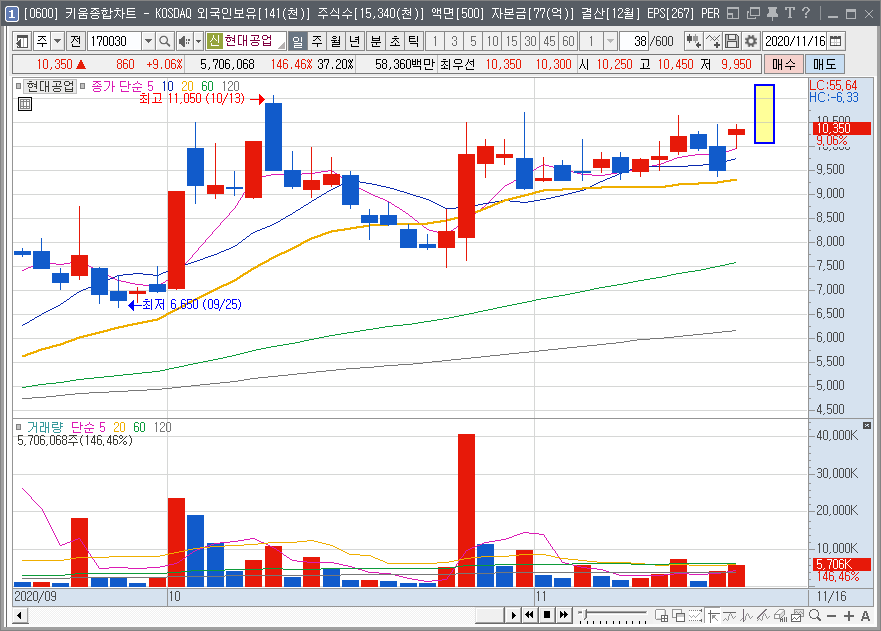Click the data grid icon under 현대공업 label
This screenshot has width=881, height=631.
click(25, 104)
